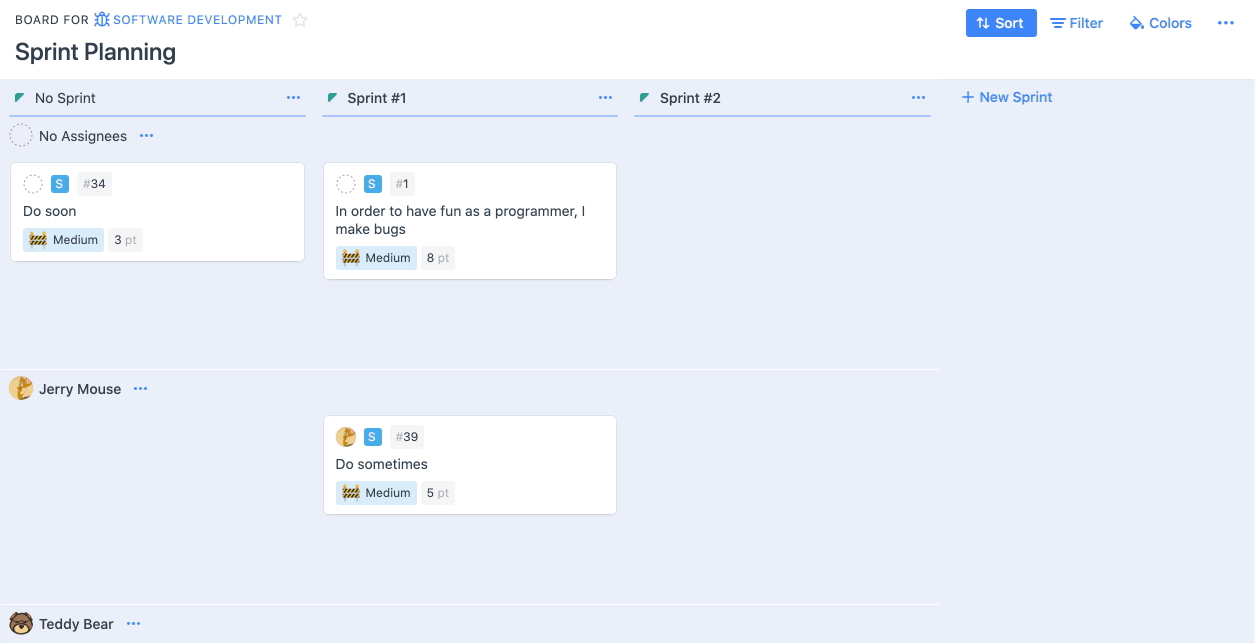1255x643 pixels.
Task: Click the green flag on the No Sprint column
Action: [x=19, y=97]
